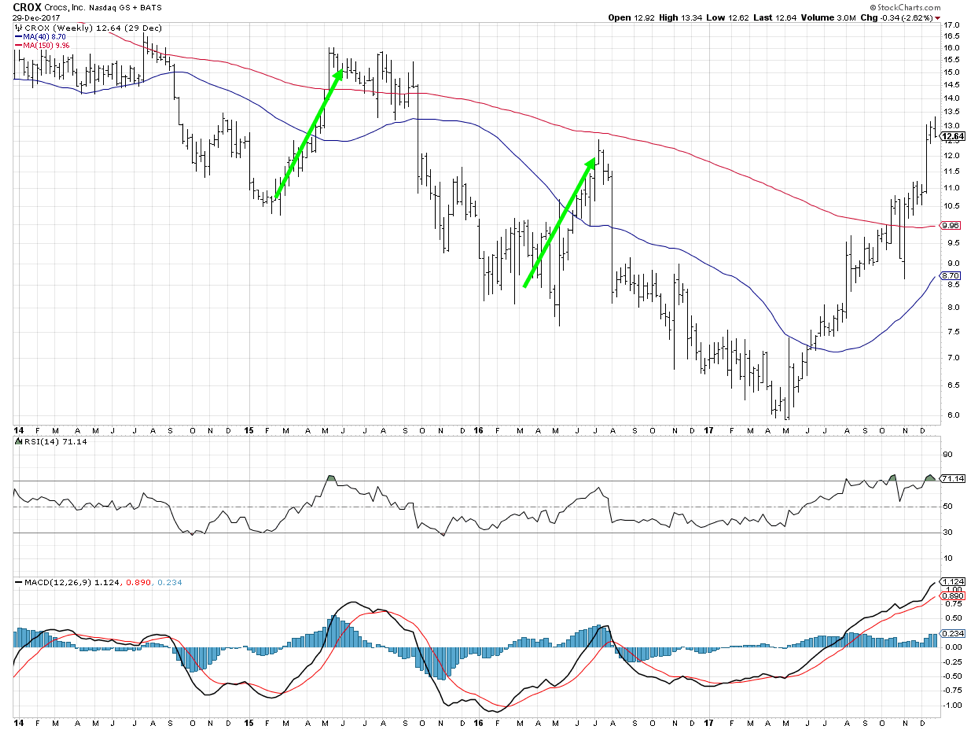The width and height of the screenshot is (974, 729).
Task: Click the StockCharts.com copyright text
Action: (x=904, y=7)
